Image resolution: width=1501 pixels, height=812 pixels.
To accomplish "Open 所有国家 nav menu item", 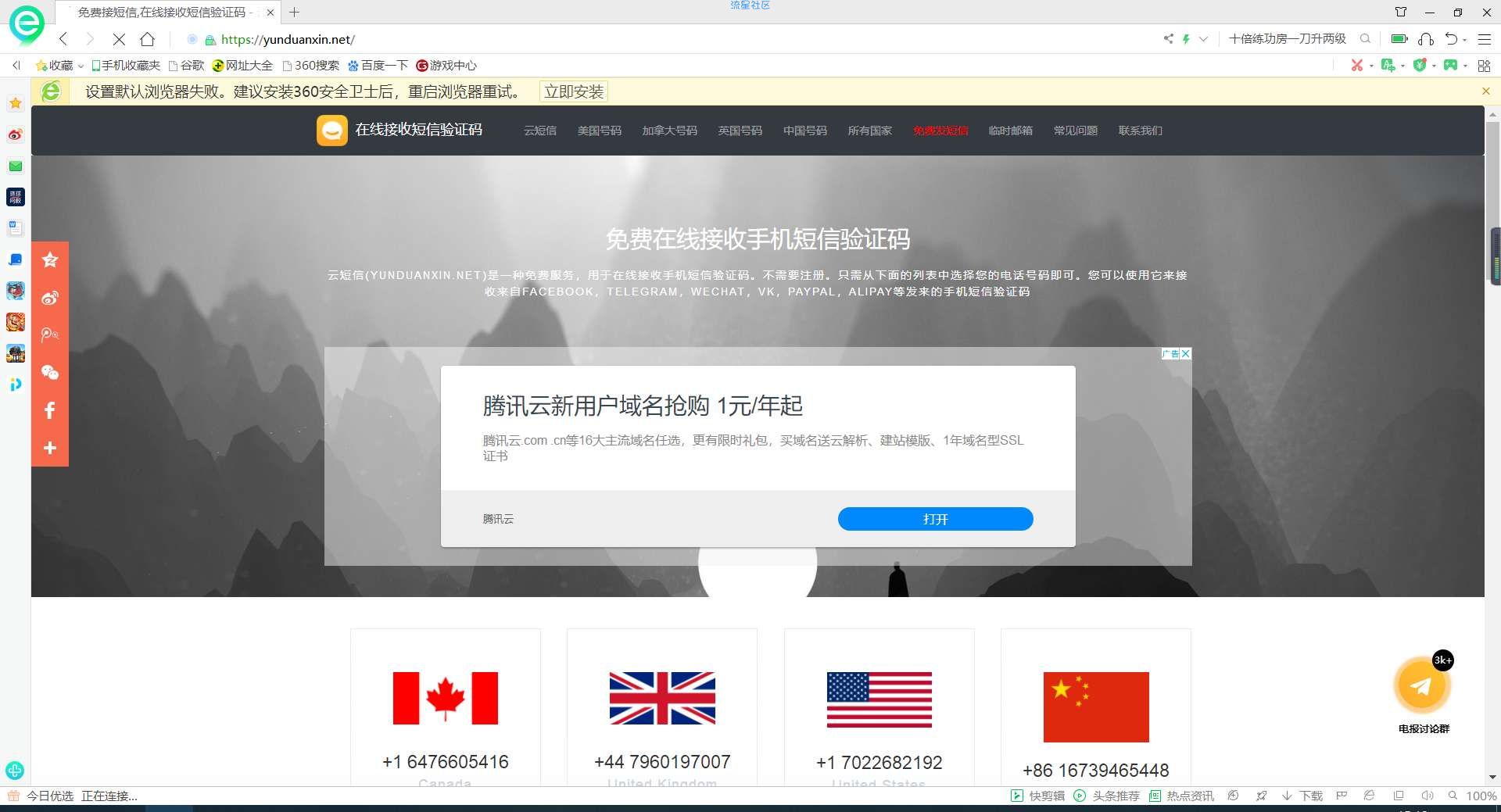I will click(x=870, y=131).
